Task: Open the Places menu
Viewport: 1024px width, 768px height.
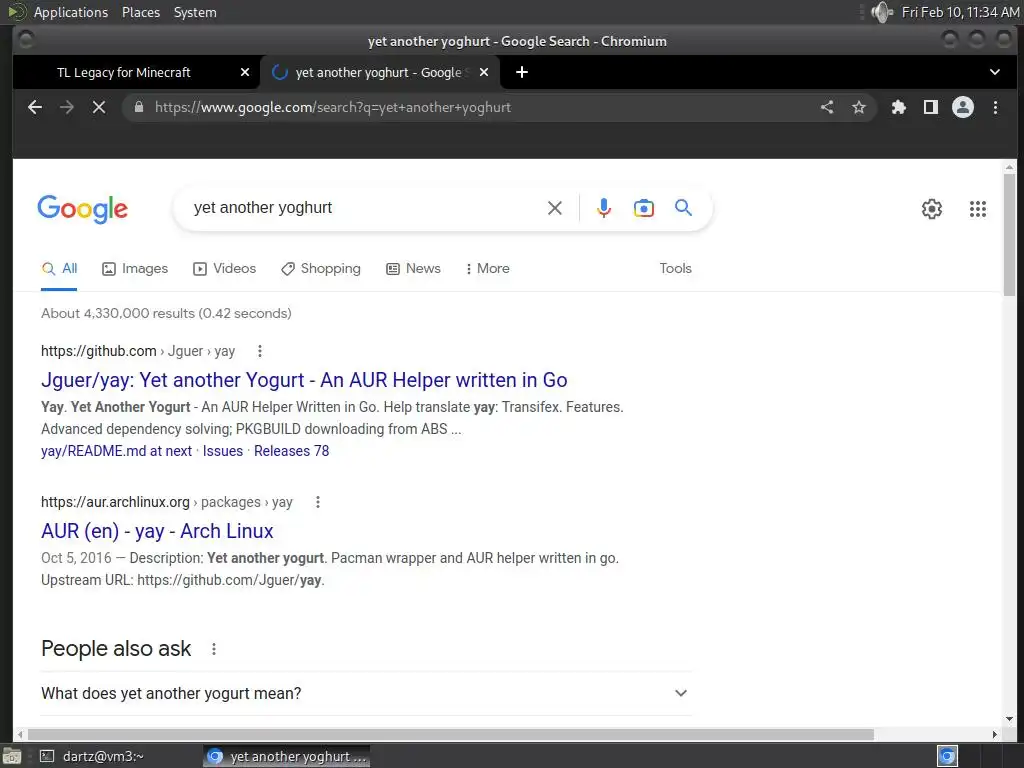Action: coord(140,12)
